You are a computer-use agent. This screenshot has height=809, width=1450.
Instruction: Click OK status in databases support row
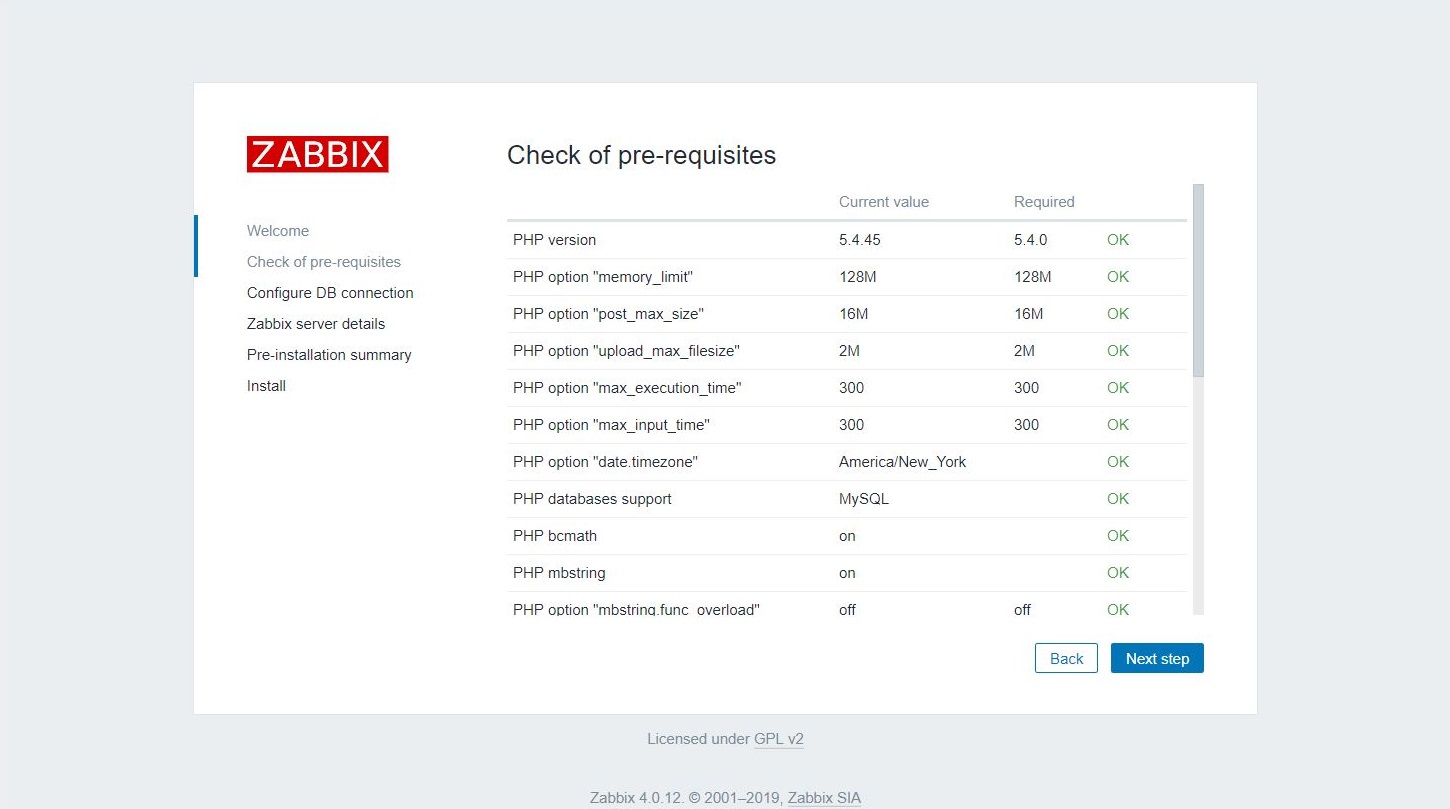(1118, 499)
